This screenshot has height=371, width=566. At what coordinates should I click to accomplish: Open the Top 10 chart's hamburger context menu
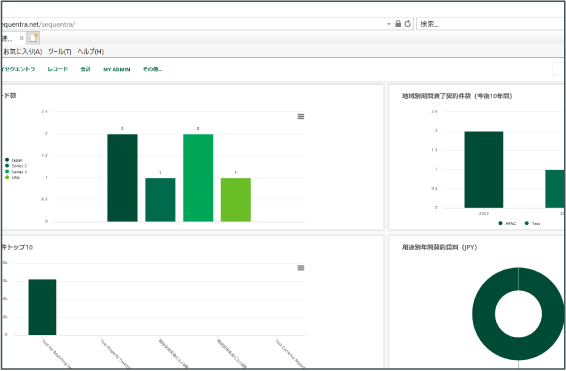(301, 268)
